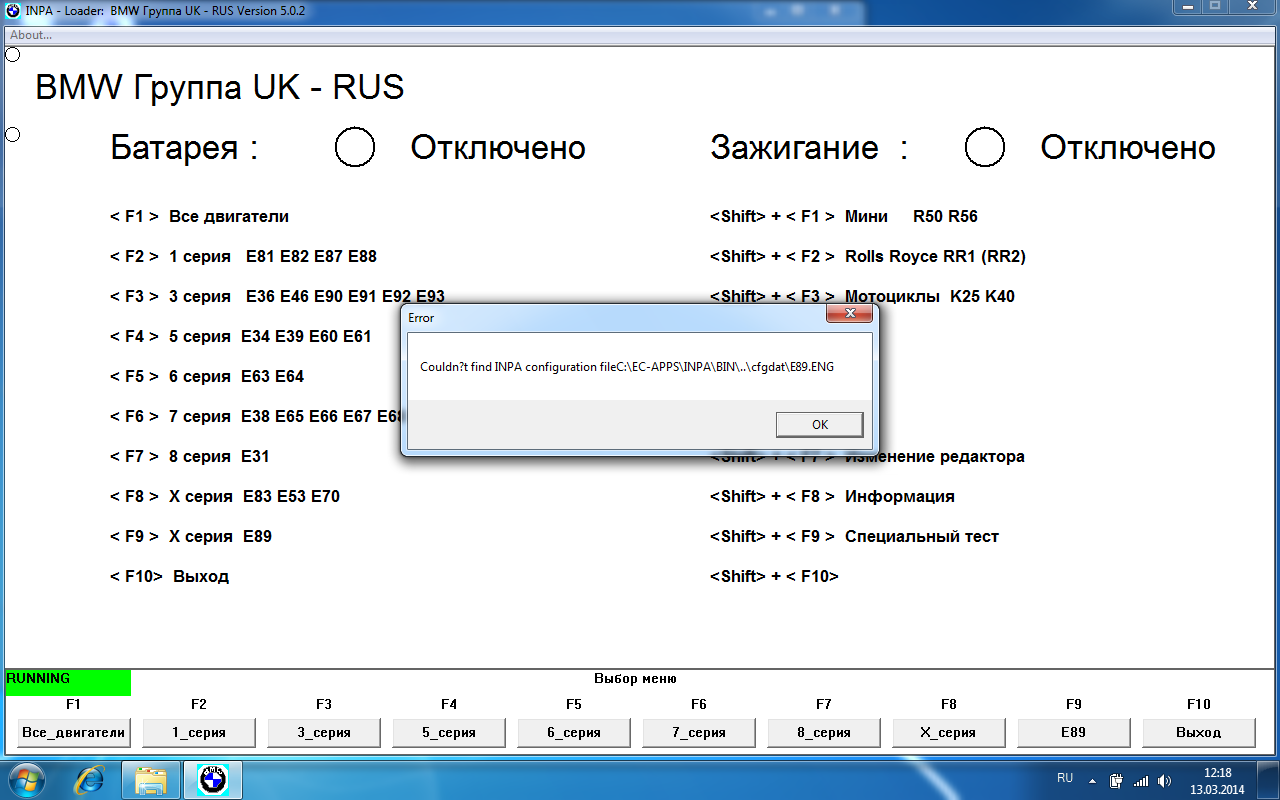This screenshot has width=1280, height=800.
Task: Click the network signal tray icon
Action: (x=1140, y=780)
